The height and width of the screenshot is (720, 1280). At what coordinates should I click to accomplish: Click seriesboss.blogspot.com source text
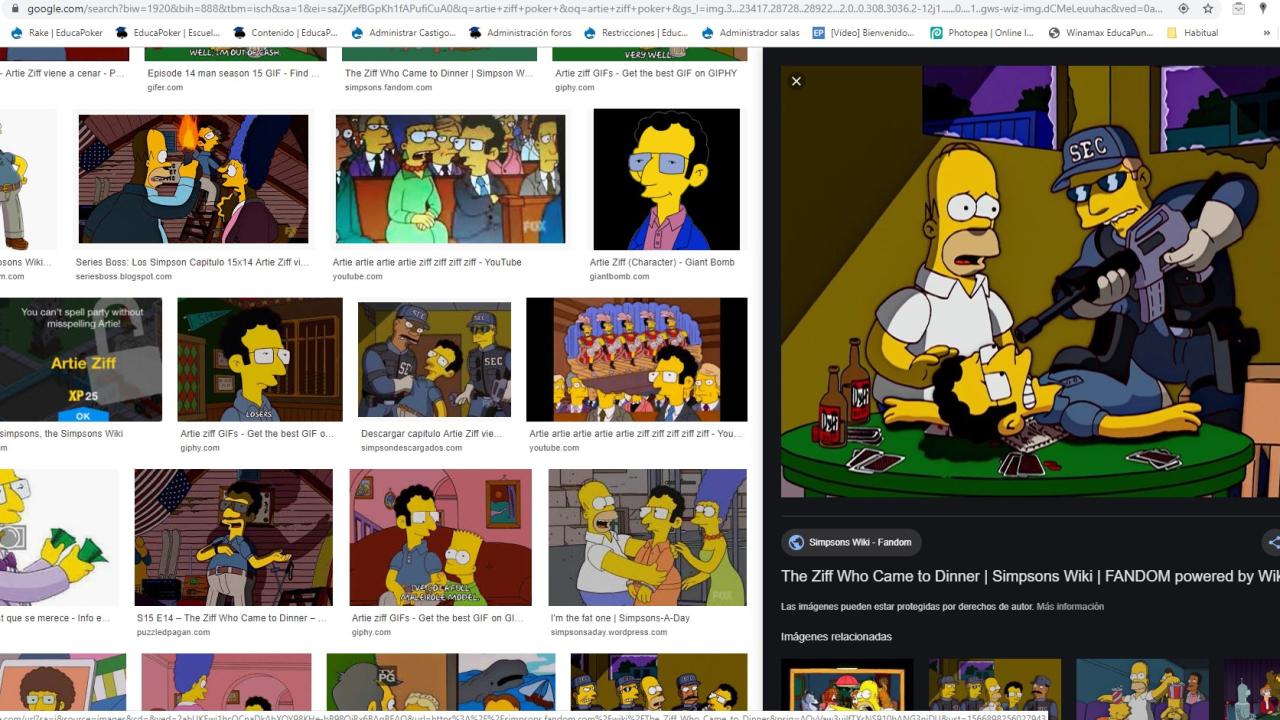(x=123, y=276)
